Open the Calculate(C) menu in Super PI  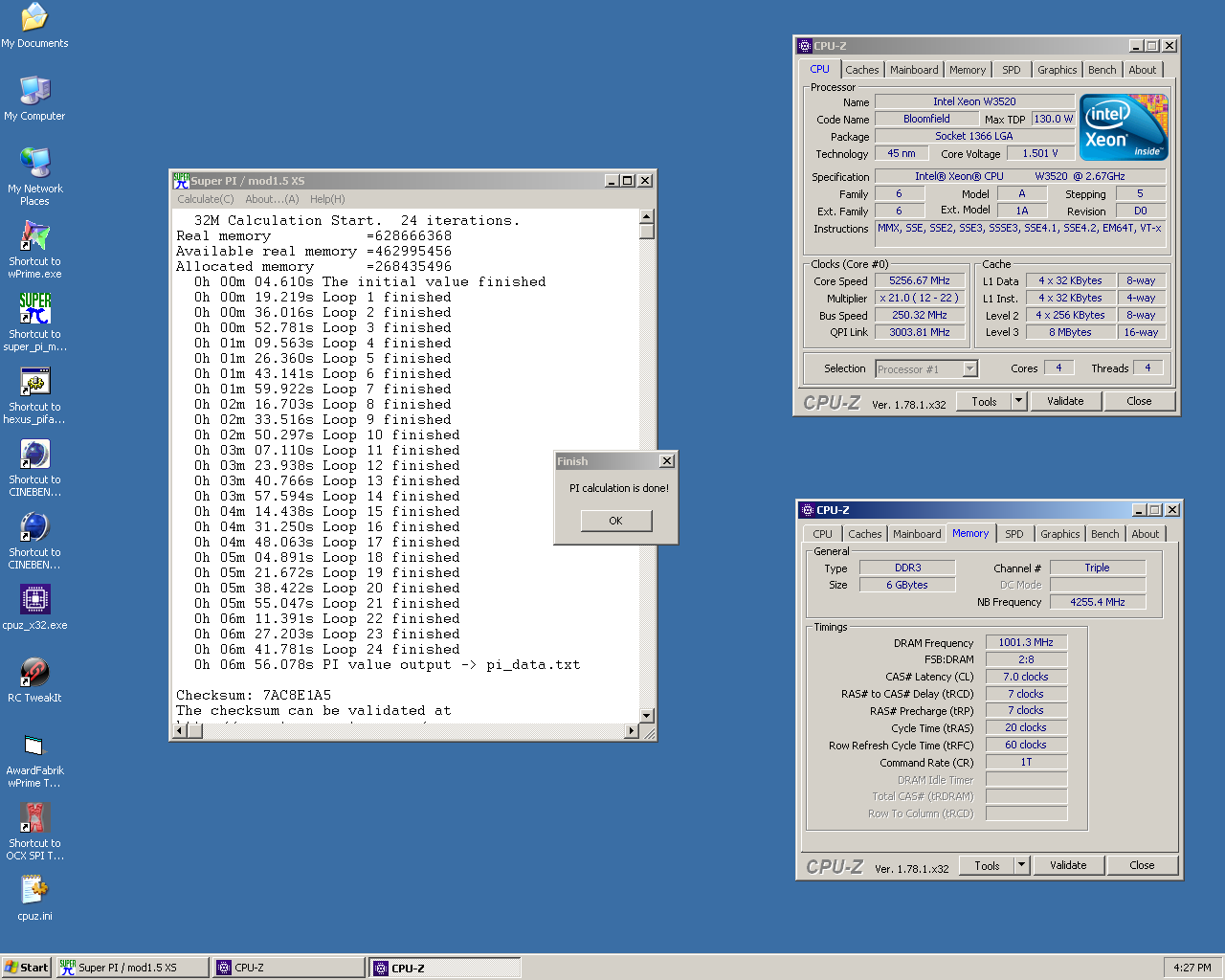(205, 199)
